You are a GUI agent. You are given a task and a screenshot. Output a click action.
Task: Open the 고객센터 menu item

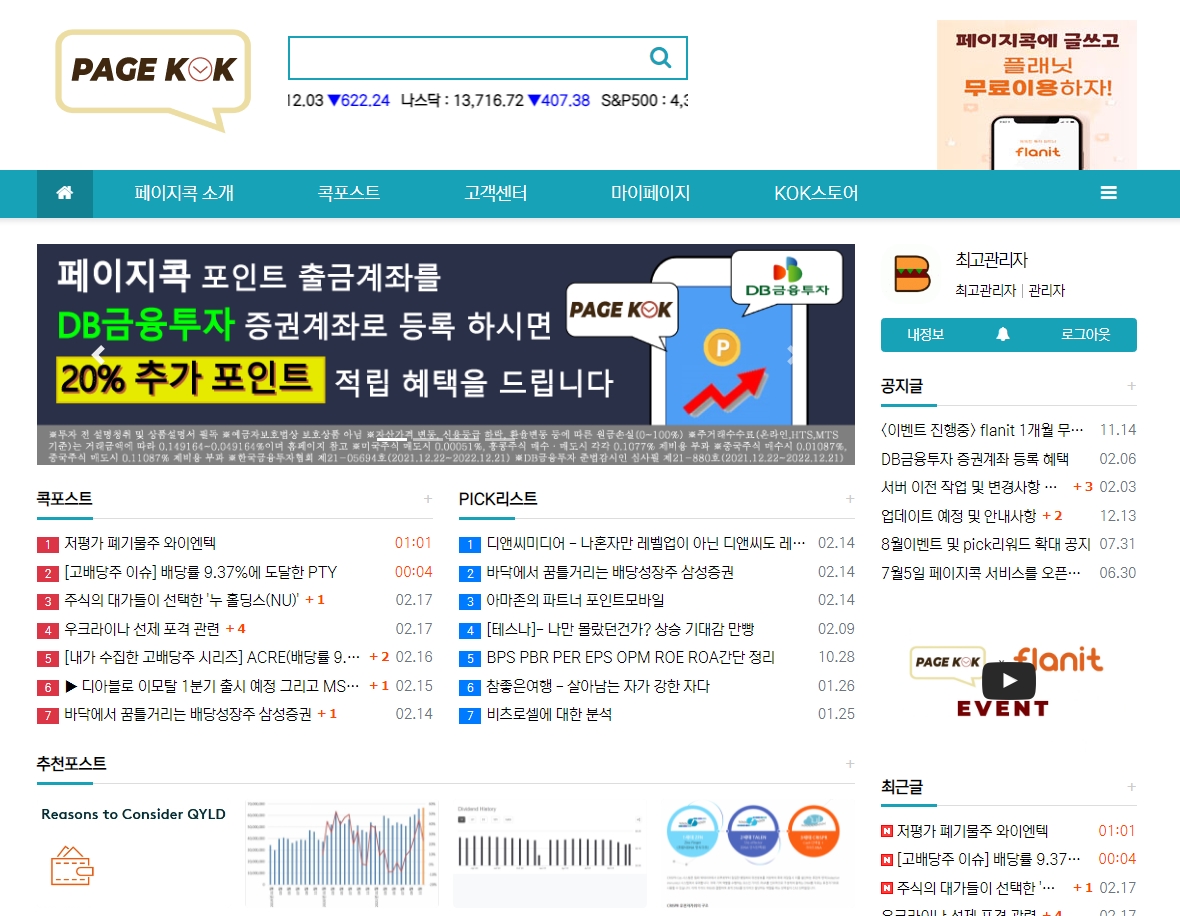(495, 193)
